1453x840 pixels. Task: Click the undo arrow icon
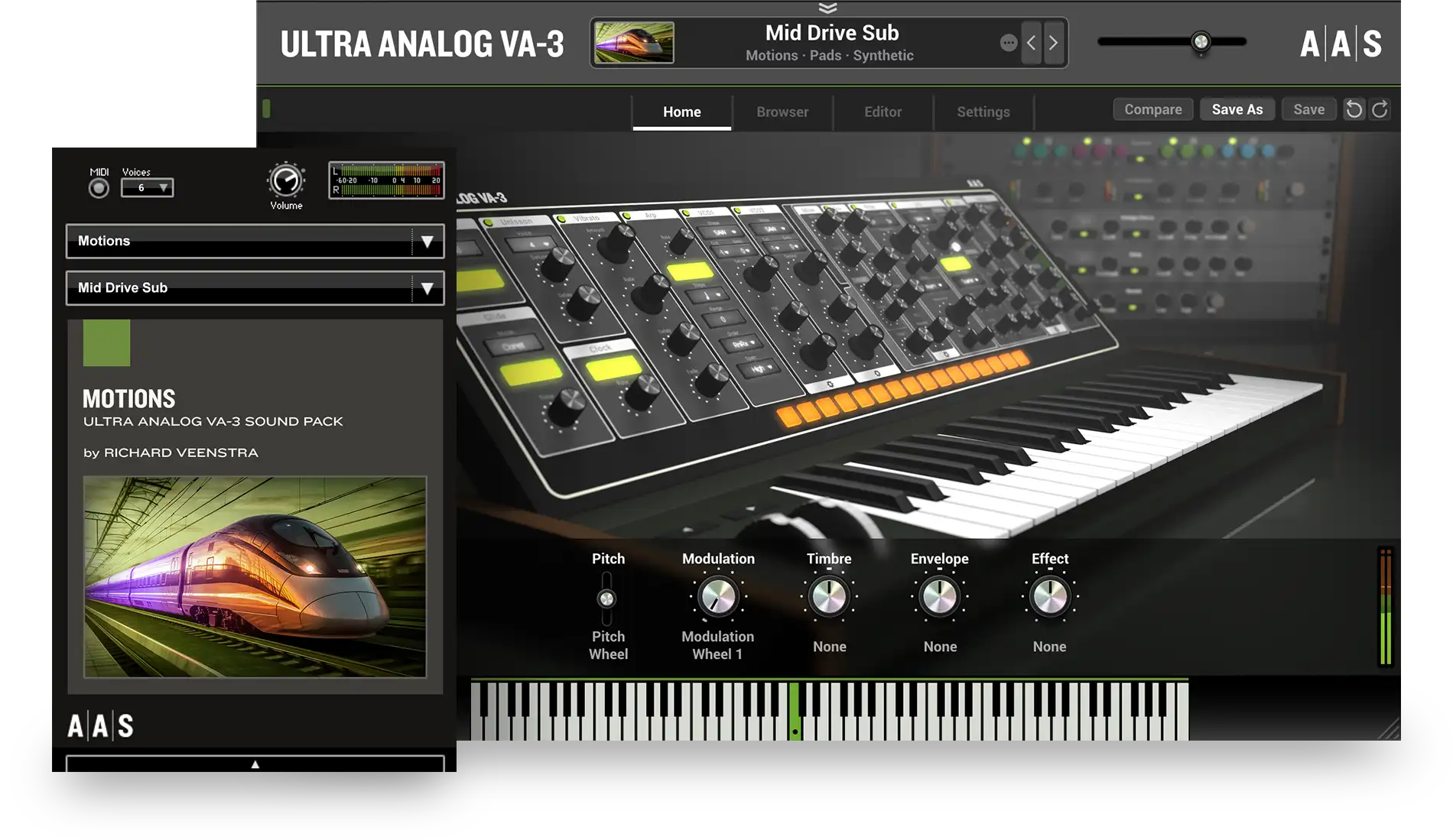click(1354, 109)
